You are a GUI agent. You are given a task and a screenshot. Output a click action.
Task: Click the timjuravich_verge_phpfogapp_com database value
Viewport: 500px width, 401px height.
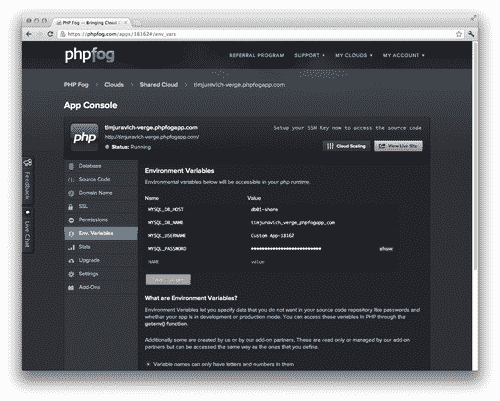pyautogui.click(x=293, y=223)
